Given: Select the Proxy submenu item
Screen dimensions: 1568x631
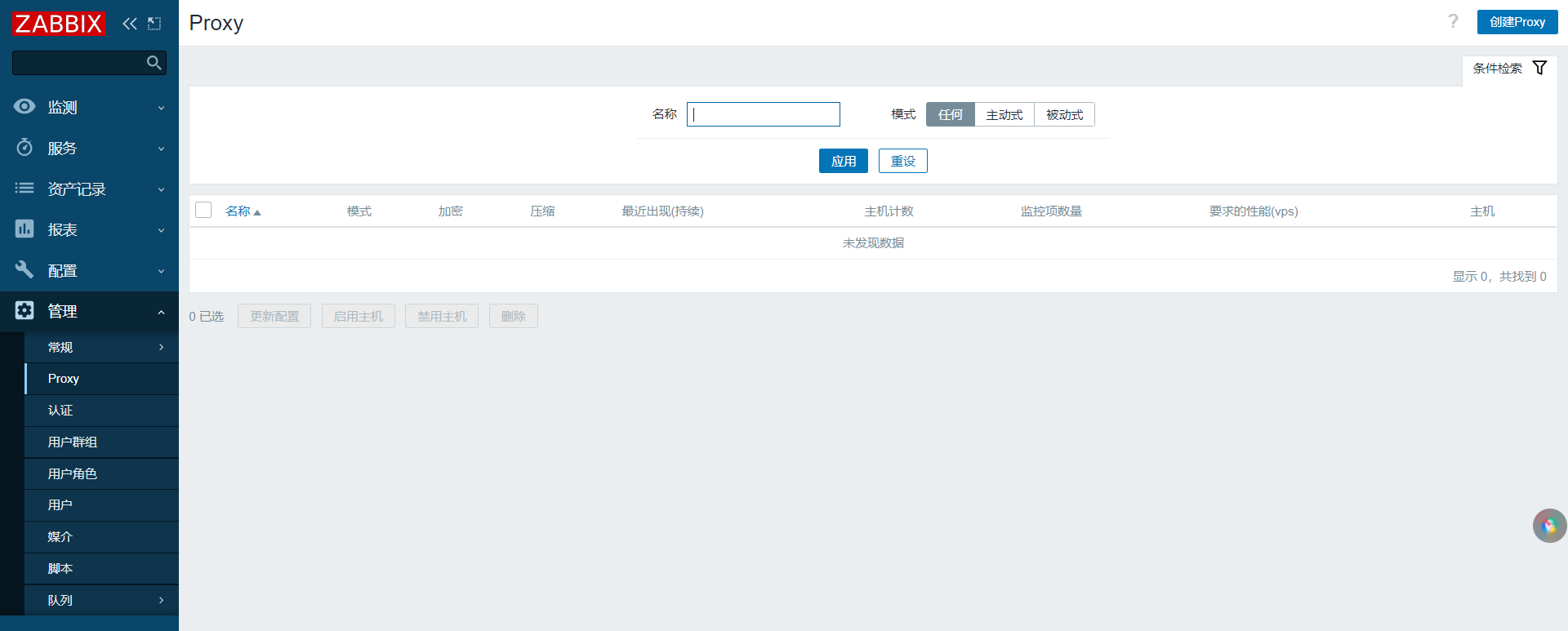Looking at the screenshot, I should click(101, 379).
